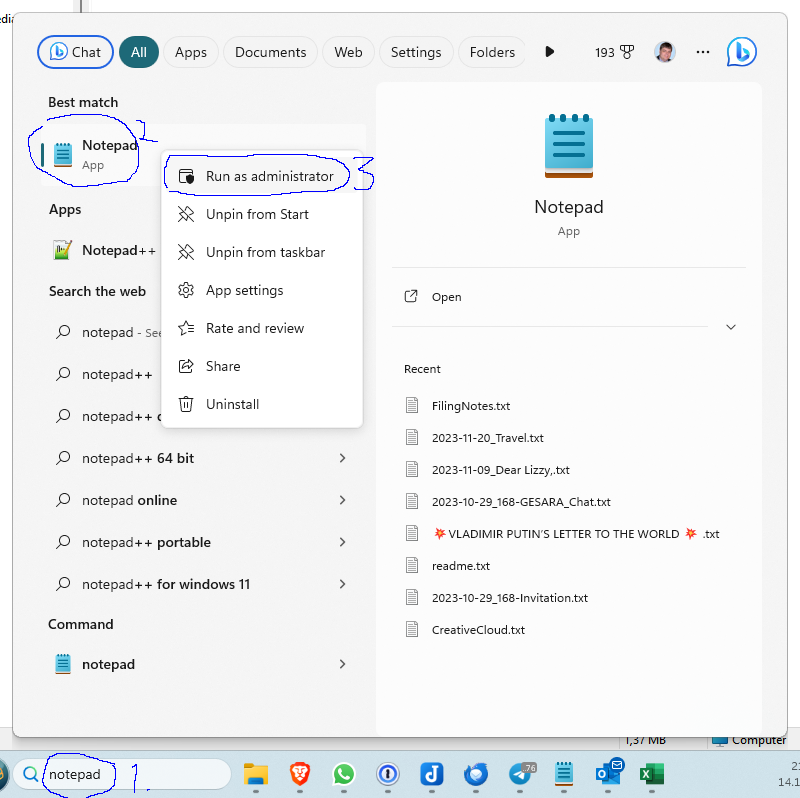Viewport: 800px width, 798px height.
Task: Open Outlook from the taskbar
Action: tap(609, 773)
